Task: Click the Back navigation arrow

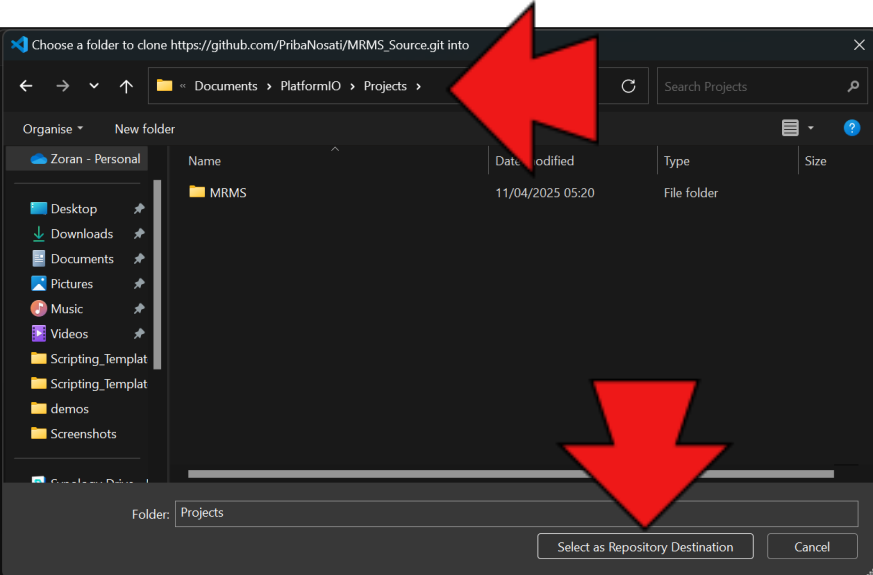Action: click(26, 86)
